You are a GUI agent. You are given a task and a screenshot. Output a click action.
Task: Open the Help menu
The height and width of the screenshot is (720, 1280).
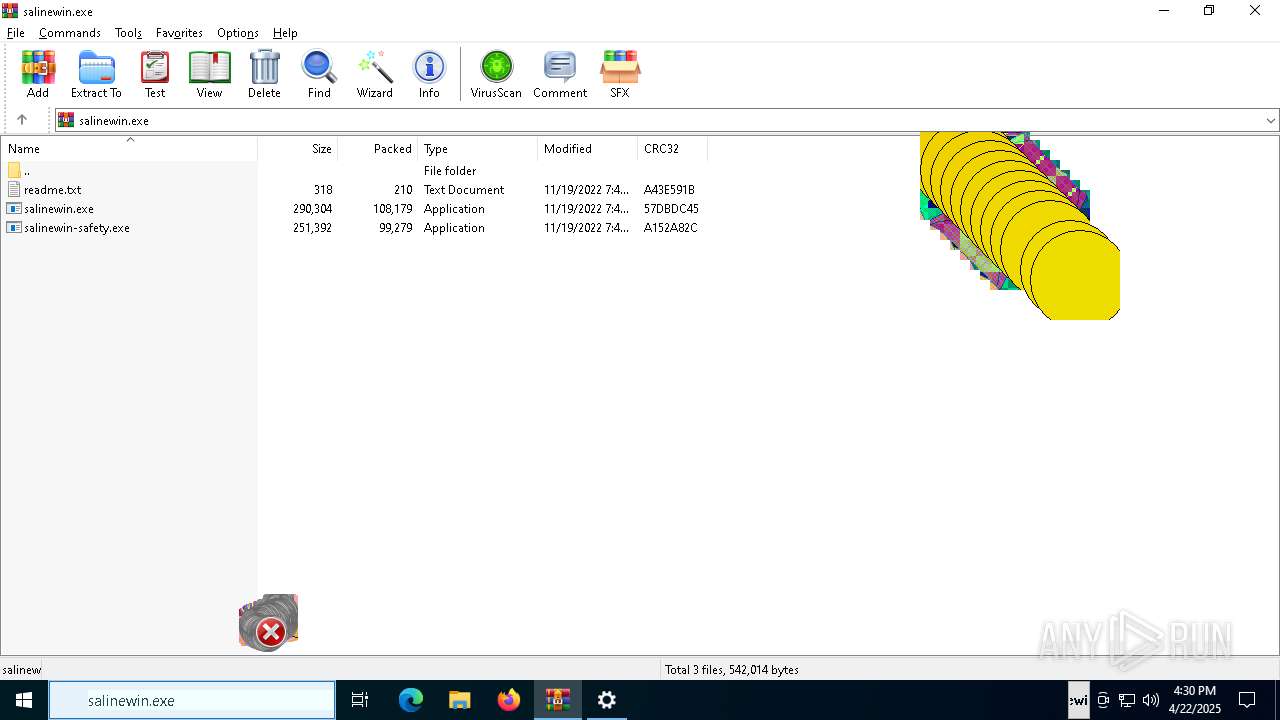click(285, 33)
